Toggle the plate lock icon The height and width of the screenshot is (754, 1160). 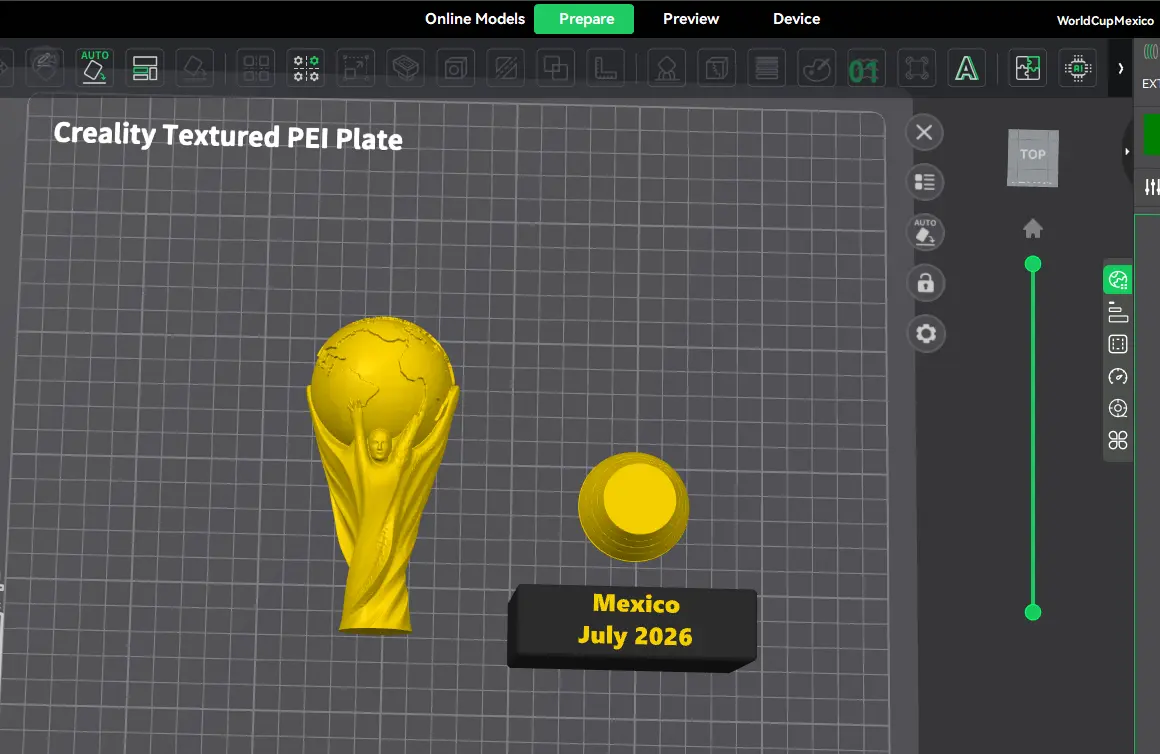(x=925, y=283)
